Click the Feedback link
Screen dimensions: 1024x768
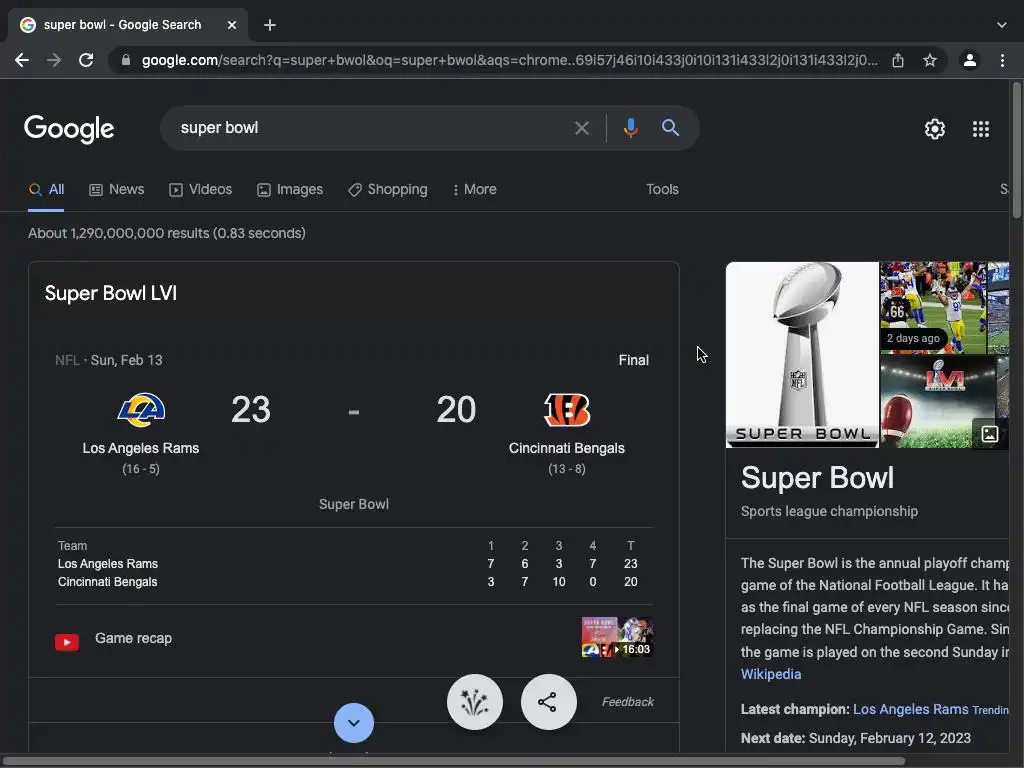point(628,702)
